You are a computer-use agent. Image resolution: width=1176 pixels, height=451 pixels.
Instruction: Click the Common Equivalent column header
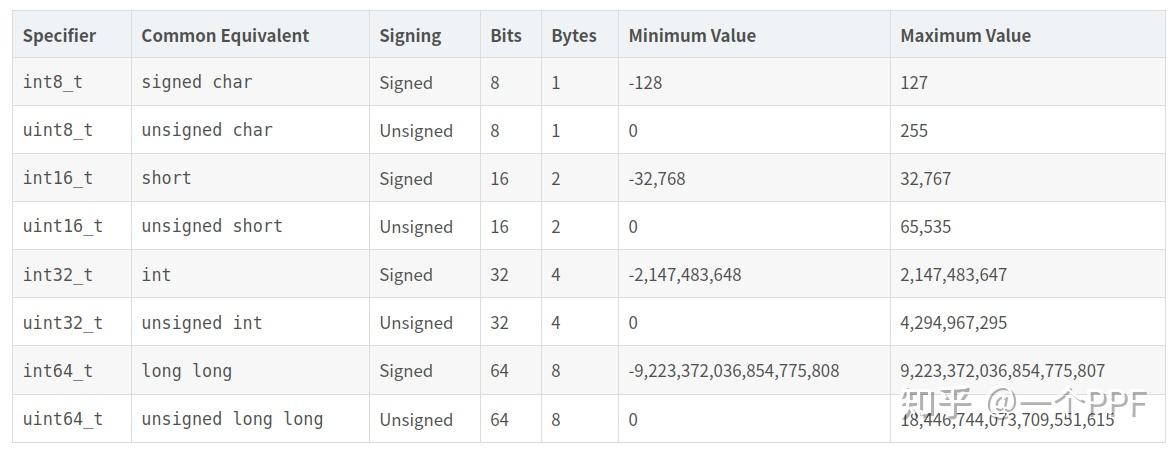tap(225, 35)
